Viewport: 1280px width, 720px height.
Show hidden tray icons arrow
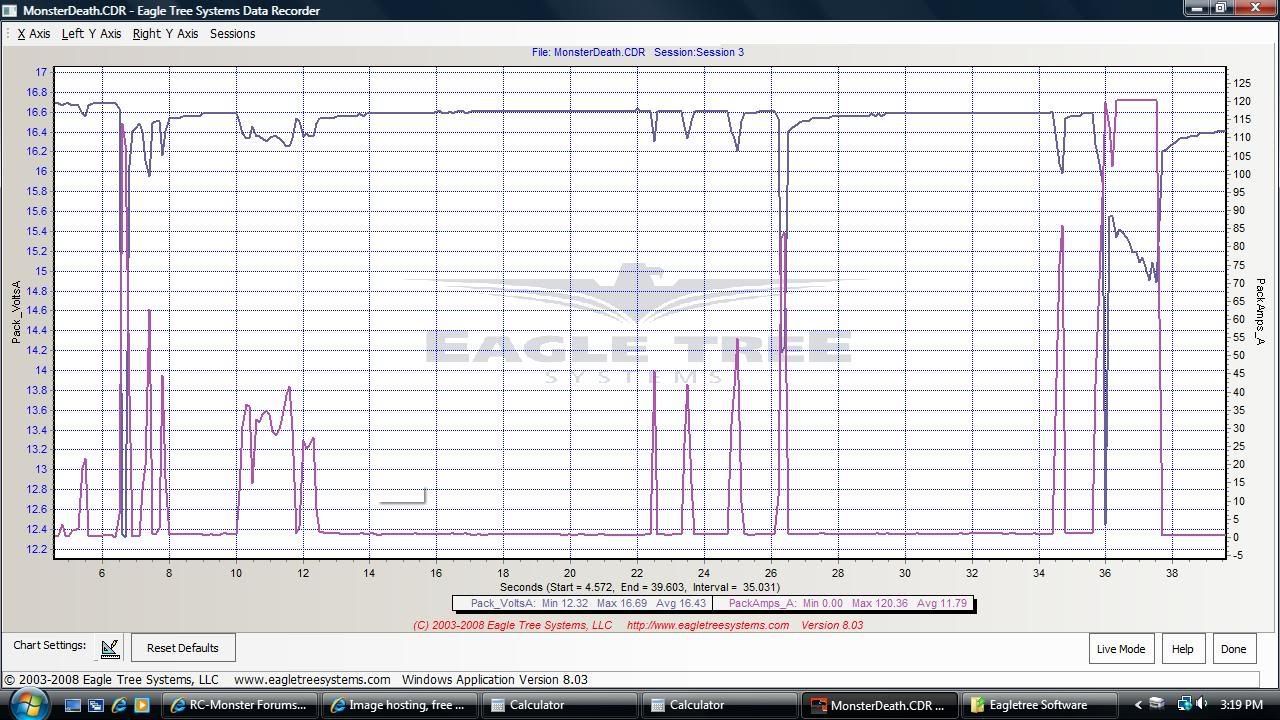[x=1138, y=705]
